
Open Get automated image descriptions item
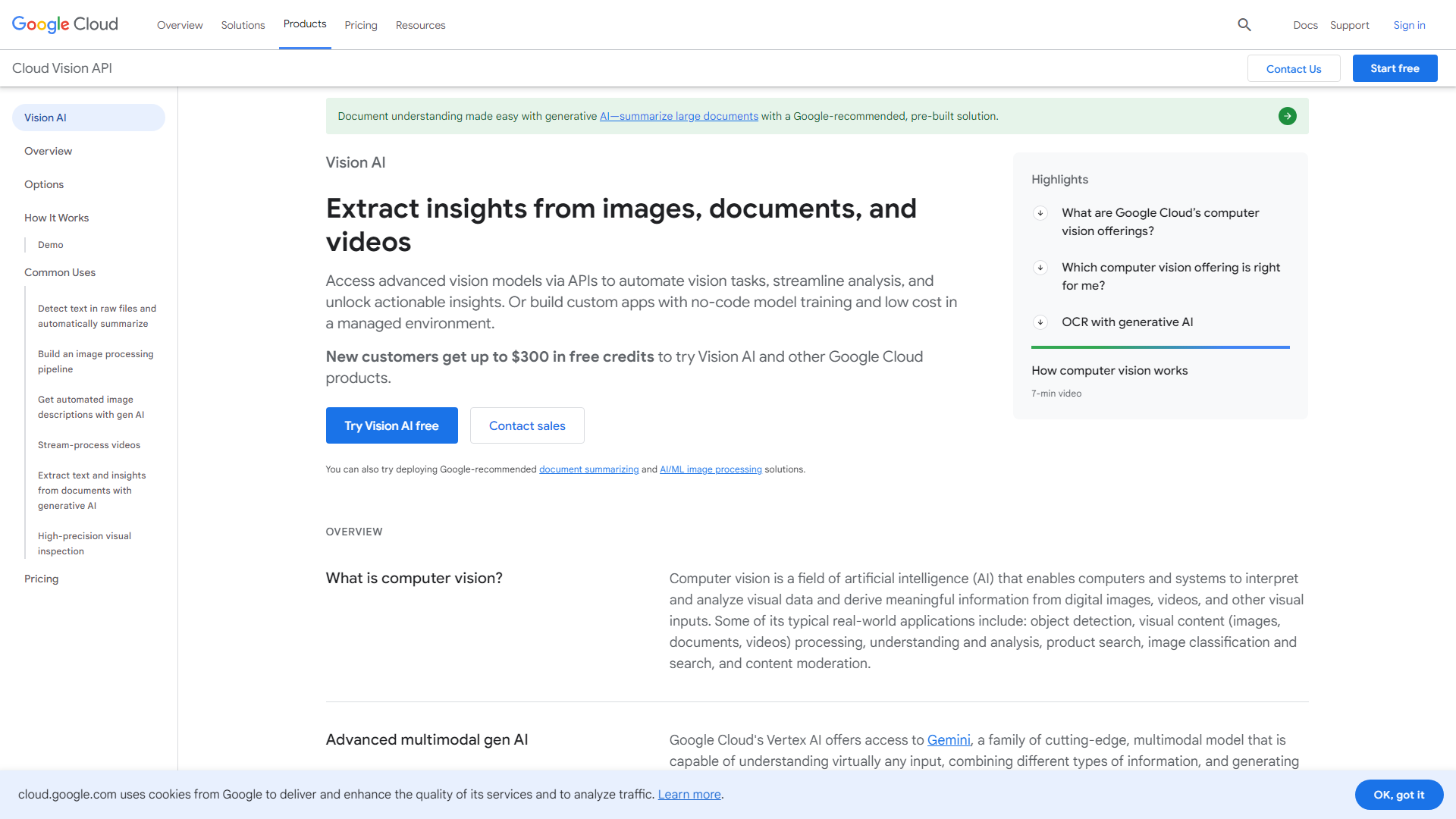pyautogui.click(x=91, y=407)
